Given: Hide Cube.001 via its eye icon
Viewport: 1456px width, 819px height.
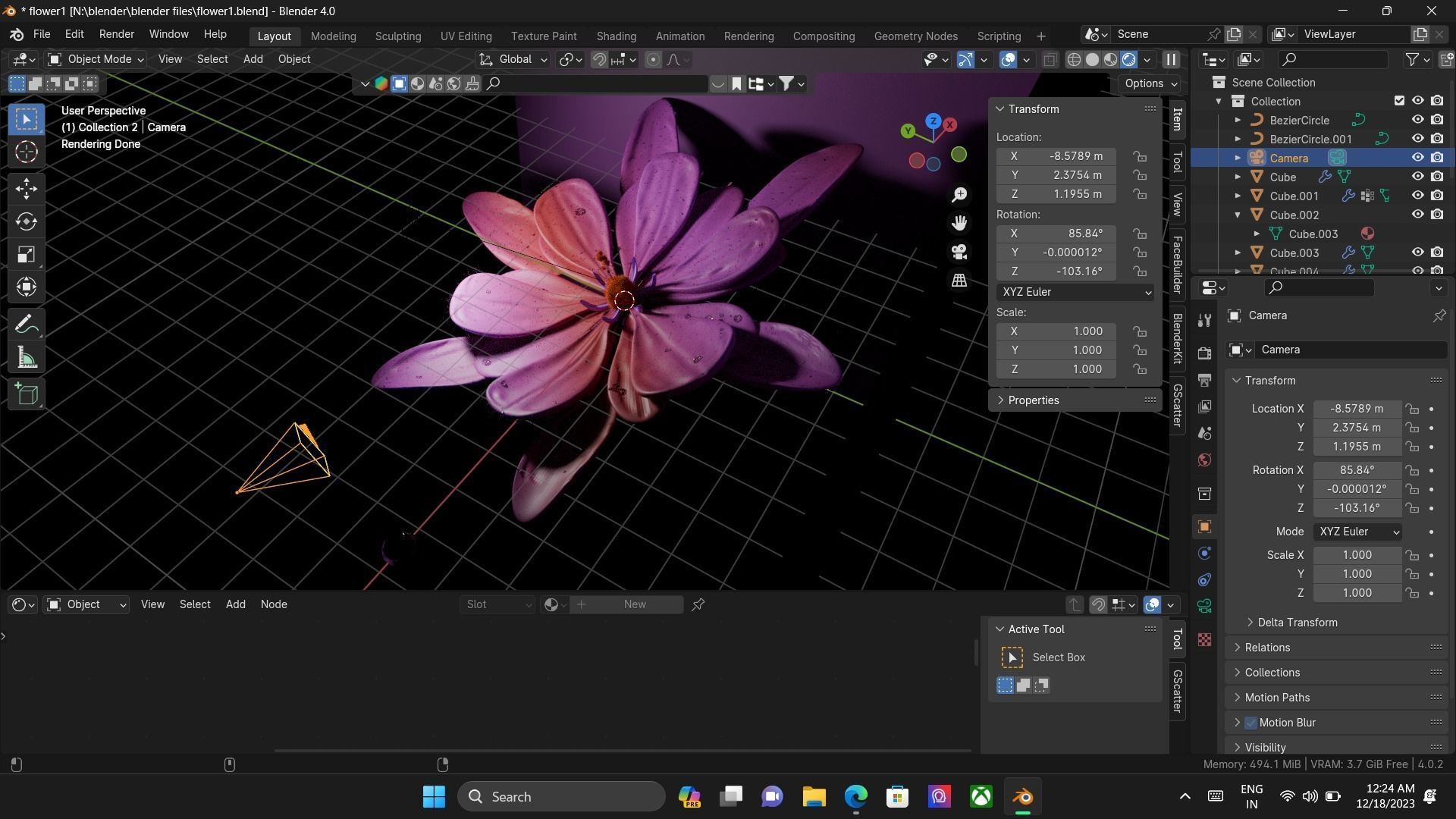Looking at the screenshot, I should click(1417, 196).
